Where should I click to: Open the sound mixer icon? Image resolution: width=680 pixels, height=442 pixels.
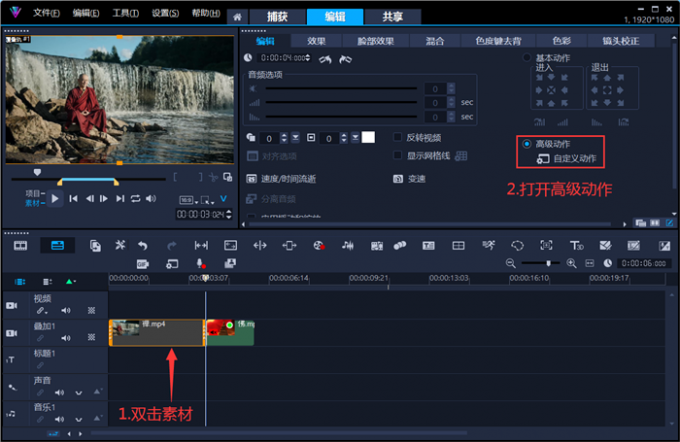(x=347, y=246)
